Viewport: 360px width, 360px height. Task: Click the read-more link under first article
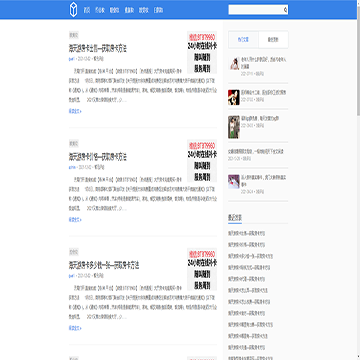[75, 111]
